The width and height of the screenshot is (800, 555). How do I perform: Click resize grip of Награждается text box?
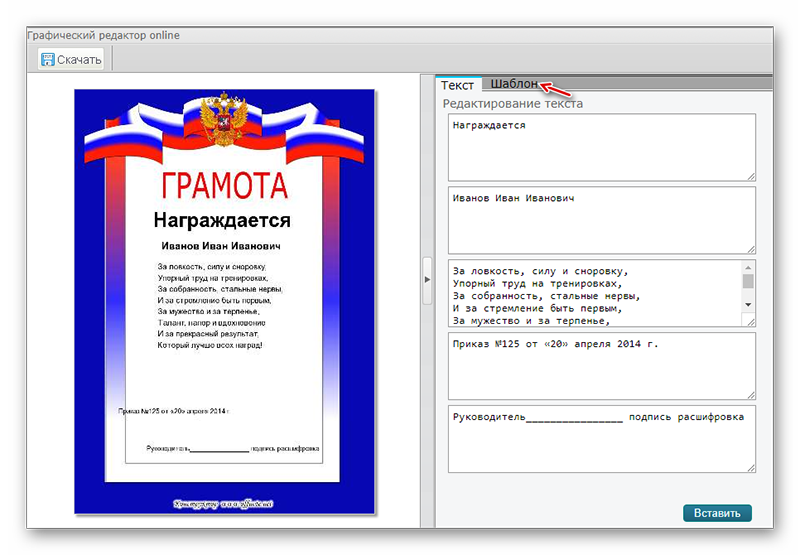(750, 176)
